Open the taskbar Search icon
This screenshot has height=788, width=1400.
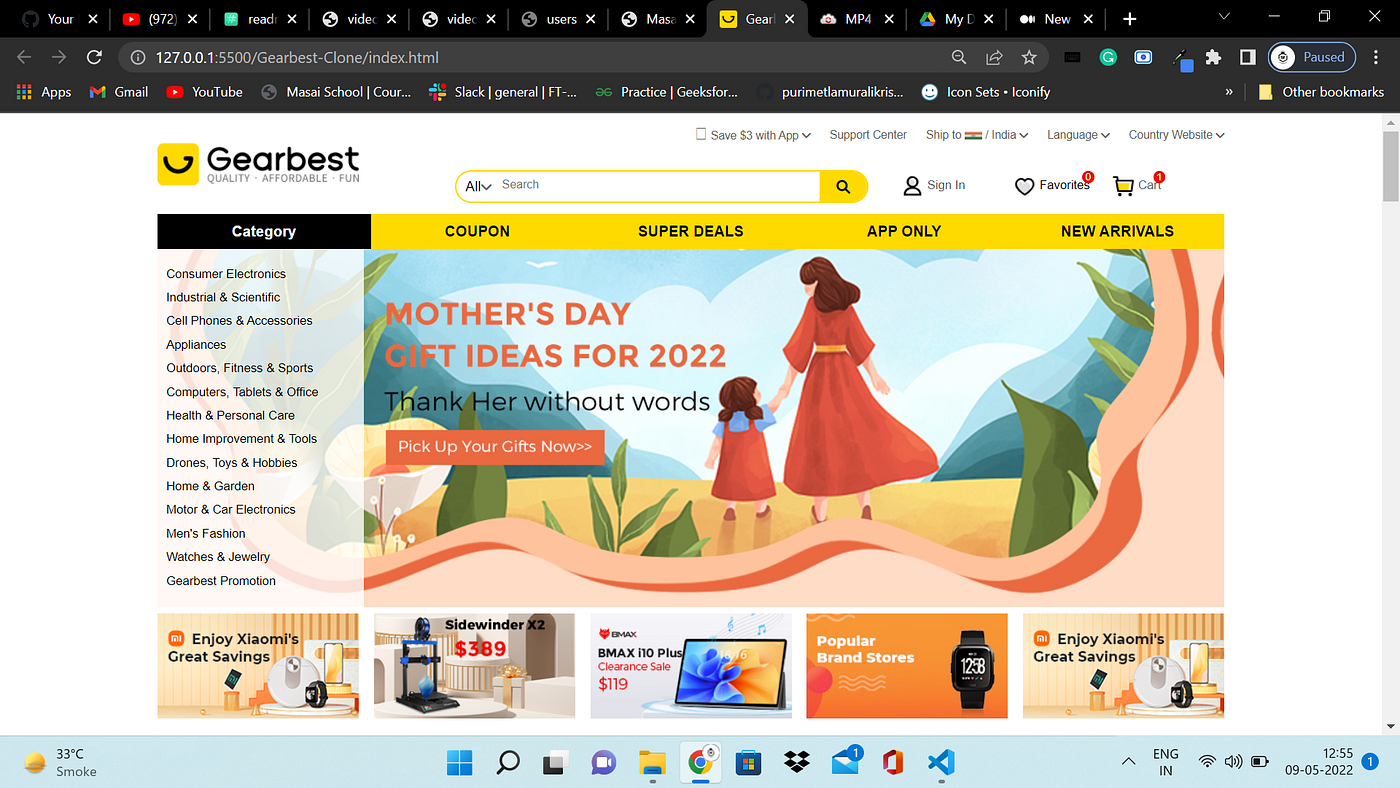tap(508, 763)
